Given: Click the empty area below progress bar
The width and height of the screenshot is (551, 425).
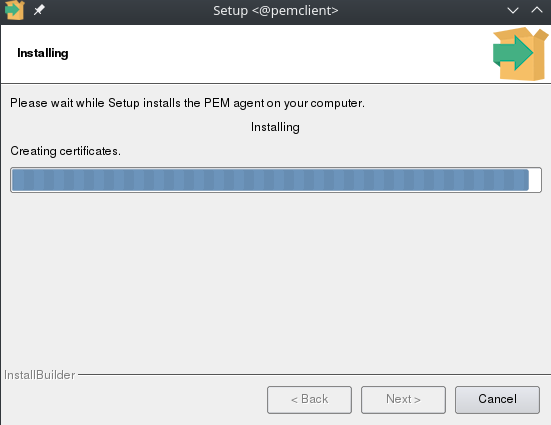Looking at the screenshot, I should [x=276, y=281].
